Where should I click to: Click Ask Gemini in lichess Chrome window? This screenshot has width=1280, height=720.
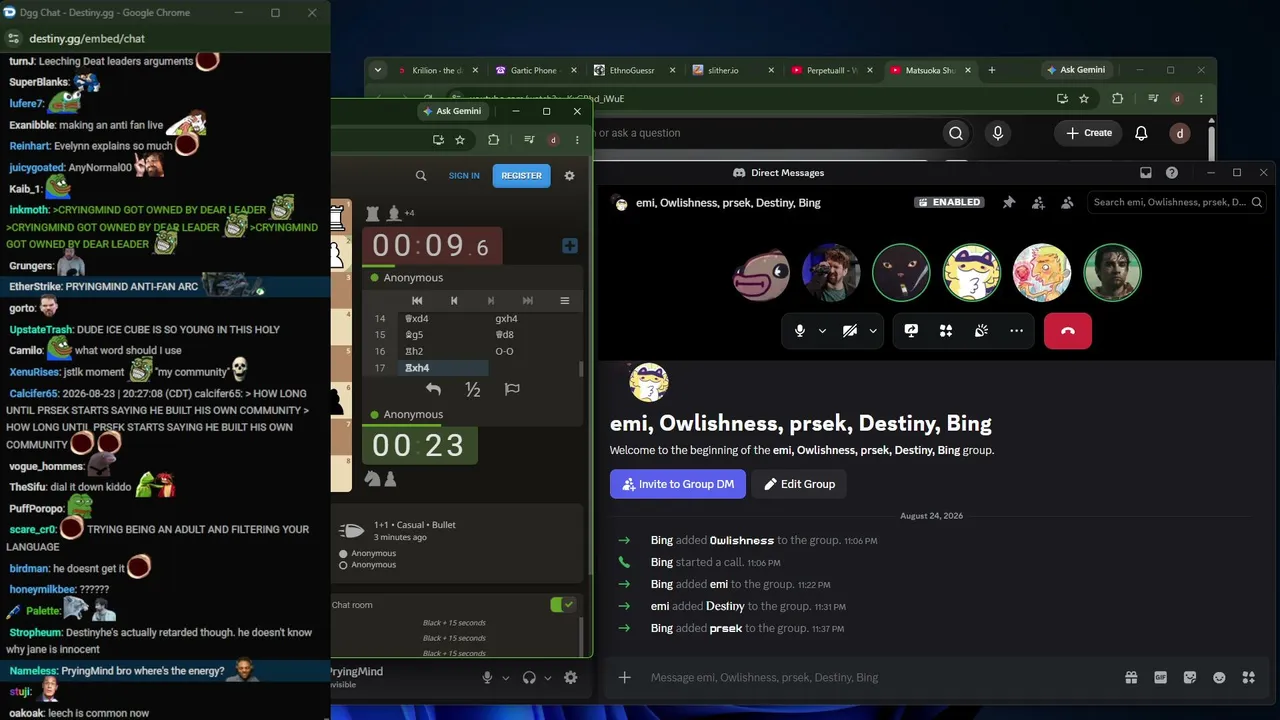(x=452, y=111)
